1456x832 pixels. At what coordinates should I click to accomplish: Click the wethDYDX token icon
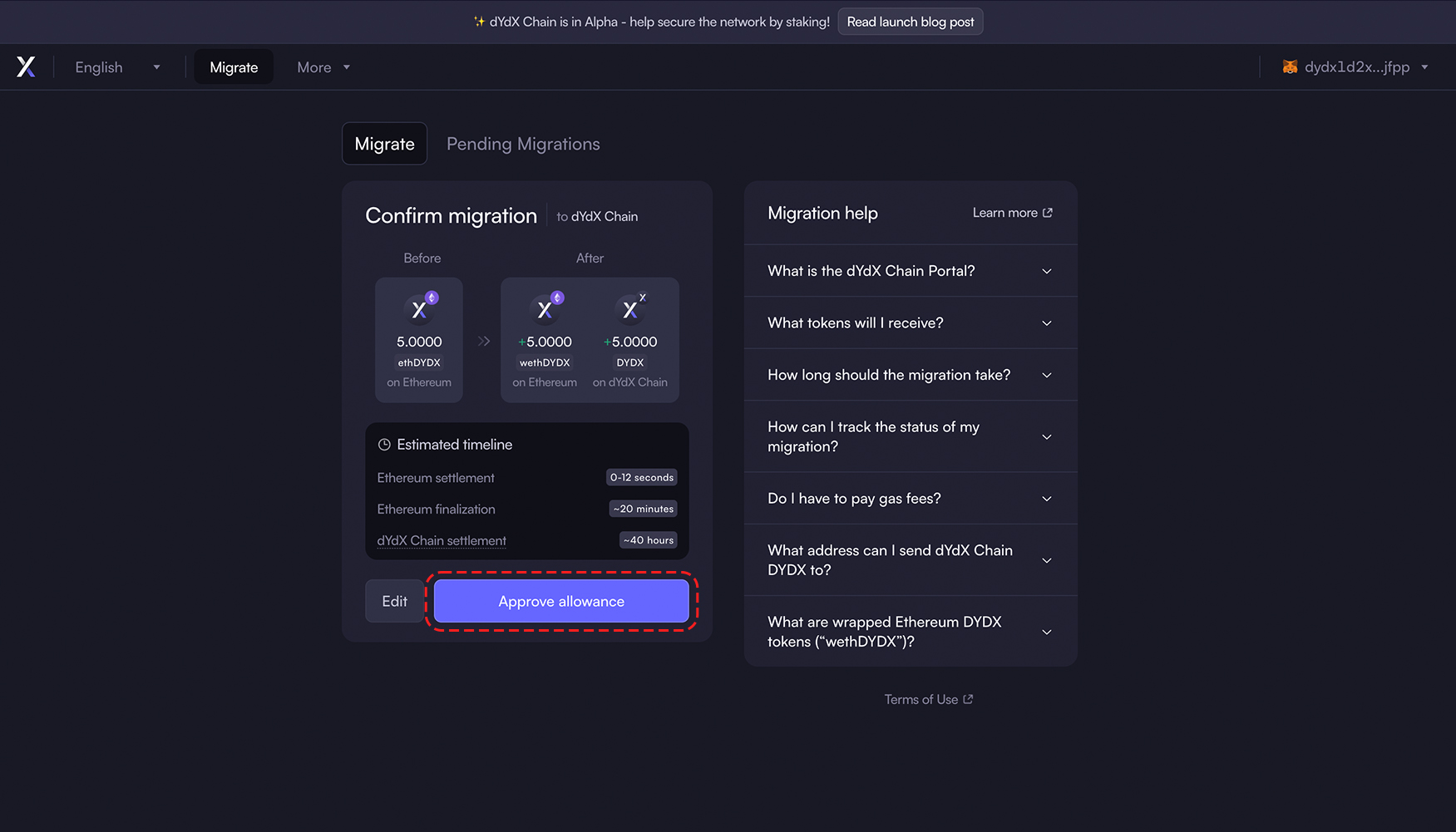click(545, 308)
